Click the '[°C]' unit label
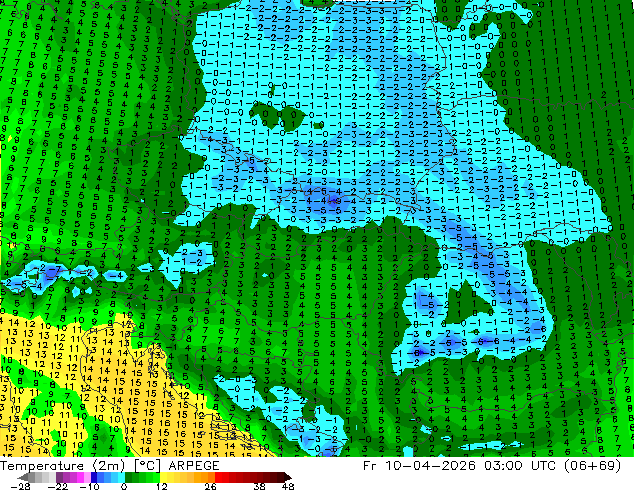Image resolution: width=634 pixels, height=490 pixels. (x=148, y=466)
